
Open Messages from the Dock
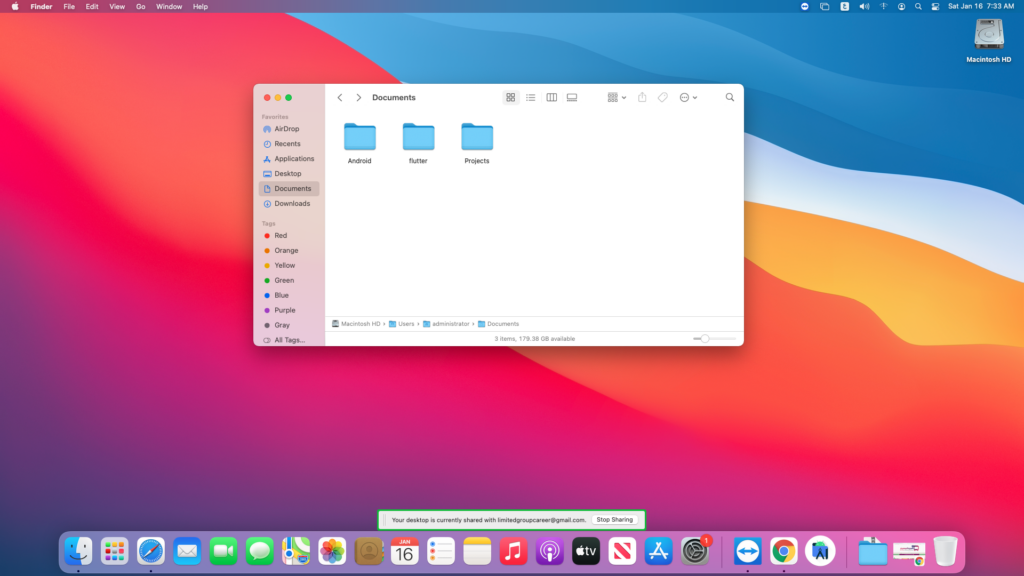260,552
